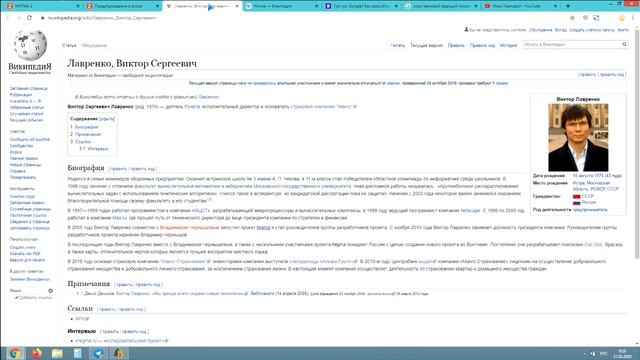Open Свежие правки in the sidebar

24,158
